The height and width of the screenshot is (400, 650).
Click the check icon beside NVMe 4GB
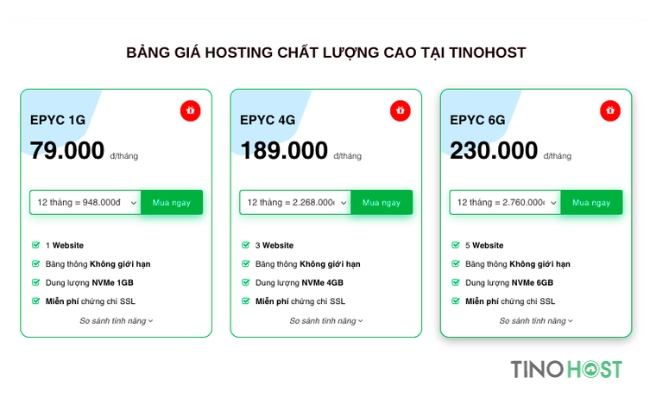click(246, 282)
